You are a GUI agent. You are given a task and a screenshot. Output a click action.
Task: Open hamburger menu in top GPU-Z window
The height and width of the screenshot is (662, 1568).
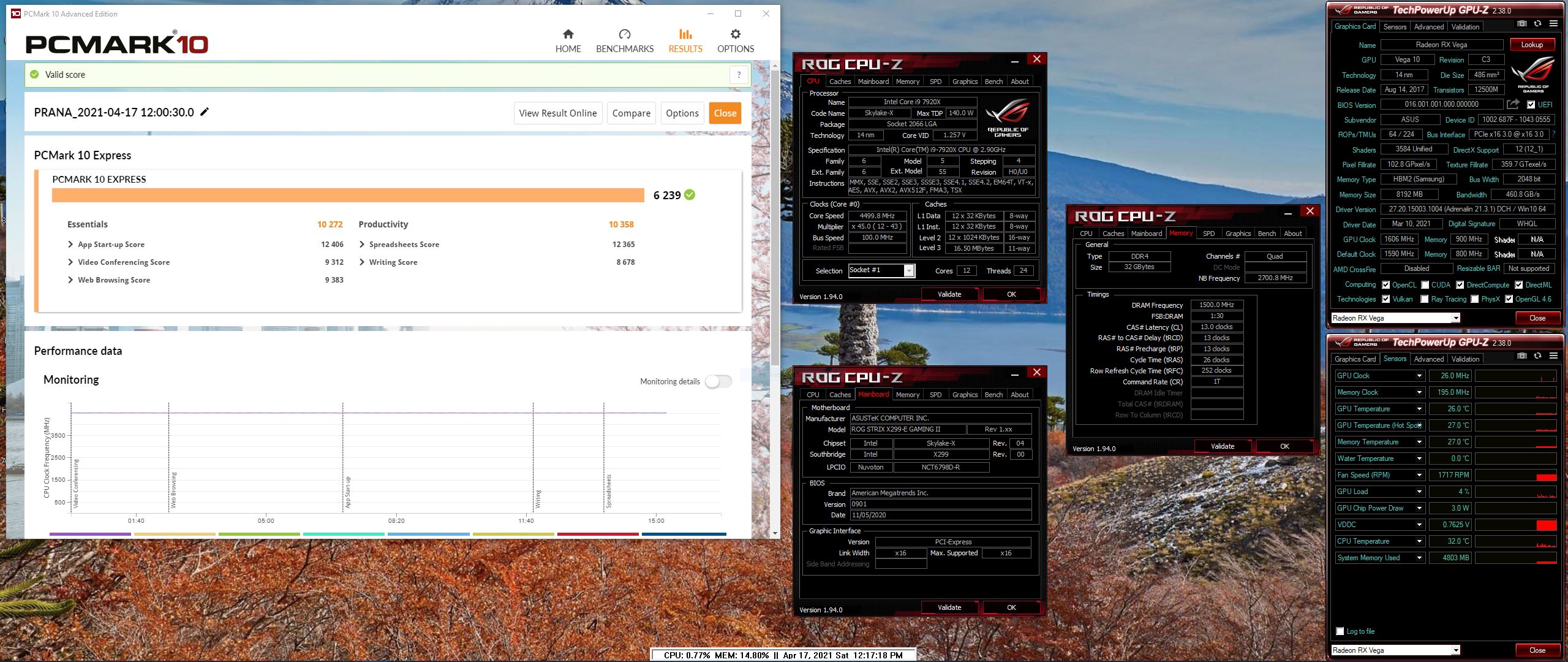[1553, 24]
